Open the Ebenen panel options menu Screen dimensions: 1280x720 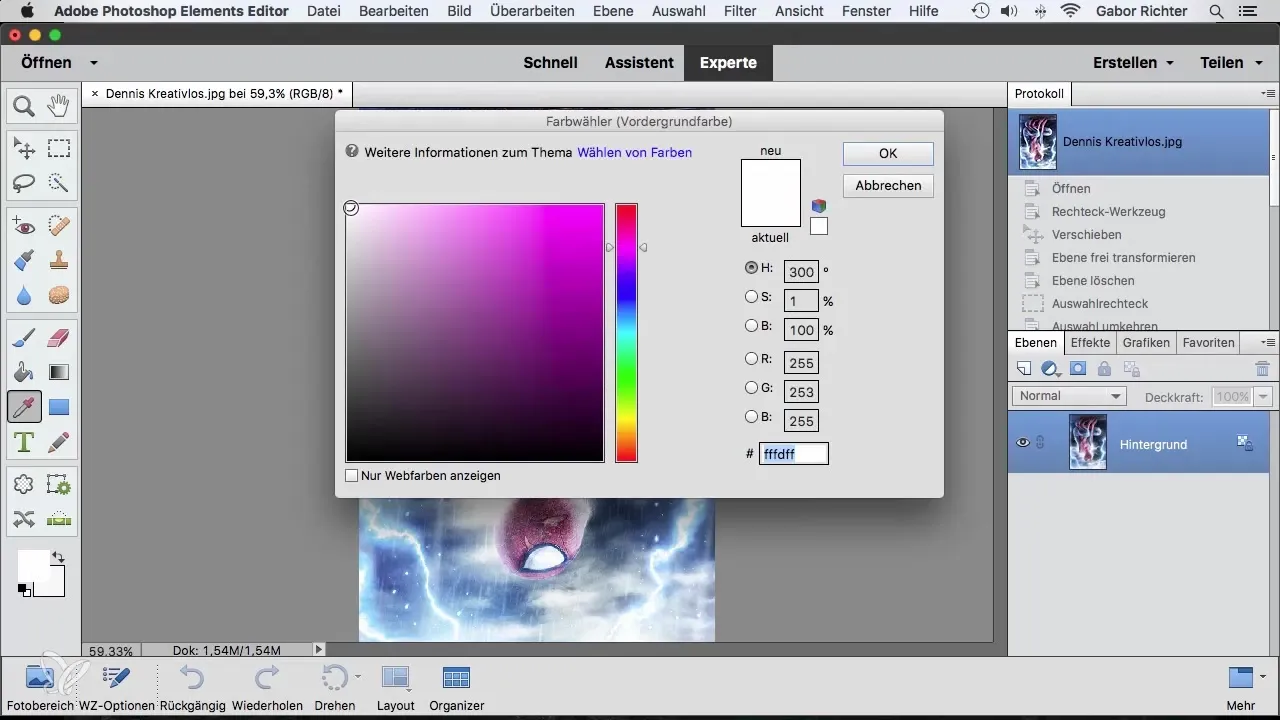[x=1268, y=342]
